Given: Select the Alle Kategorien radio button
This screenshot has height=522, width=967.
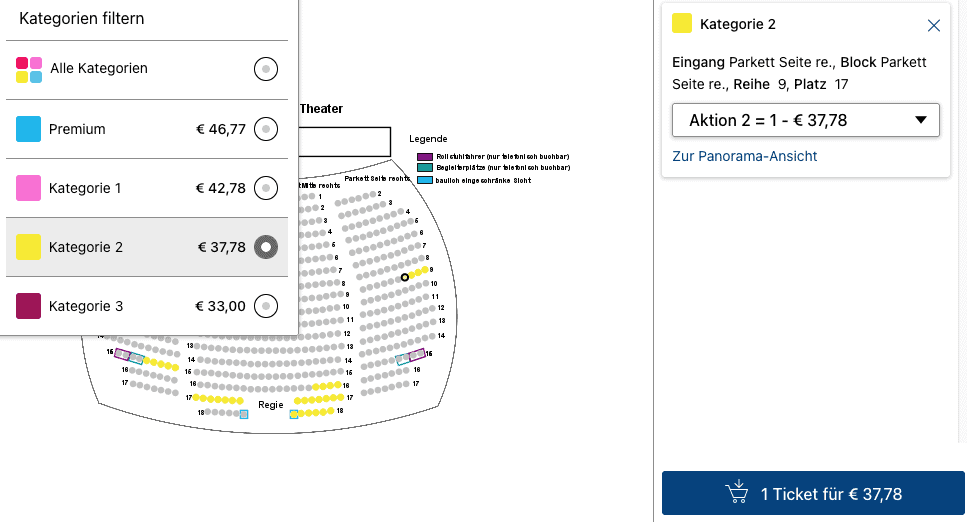Looking at the screenshot, I should [x=265, y=69].
